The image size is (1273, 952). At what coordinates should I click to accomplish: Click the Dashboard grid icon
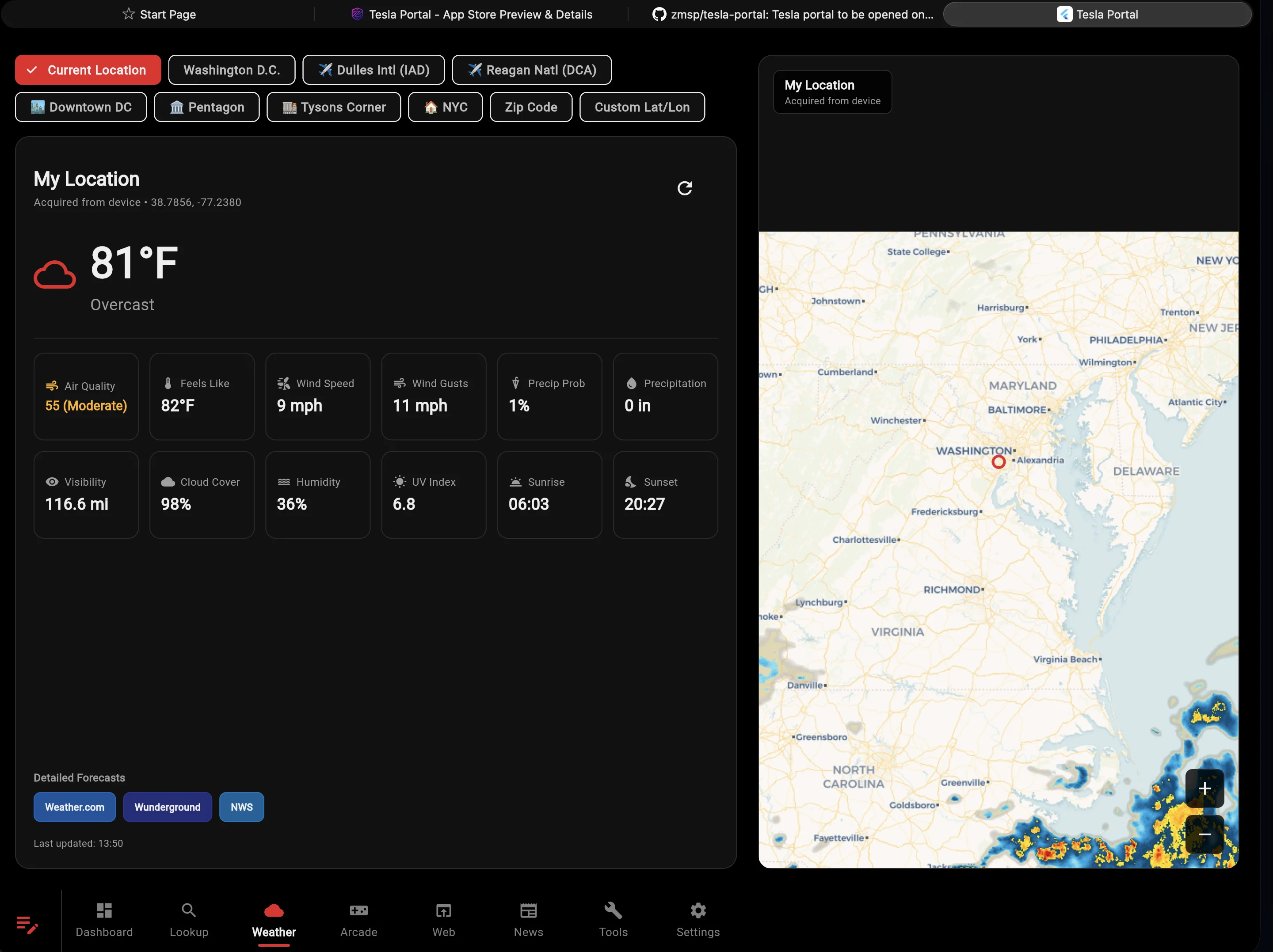[104, 910]
